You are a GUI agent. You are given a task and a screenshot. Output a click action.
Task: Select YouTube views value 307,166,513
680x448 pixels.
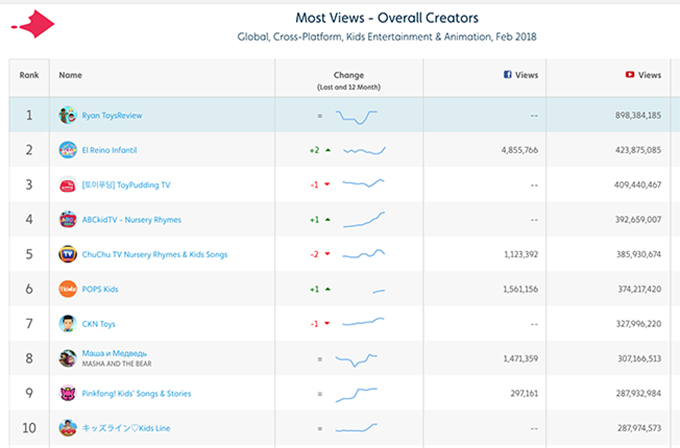tap(640, 359)
